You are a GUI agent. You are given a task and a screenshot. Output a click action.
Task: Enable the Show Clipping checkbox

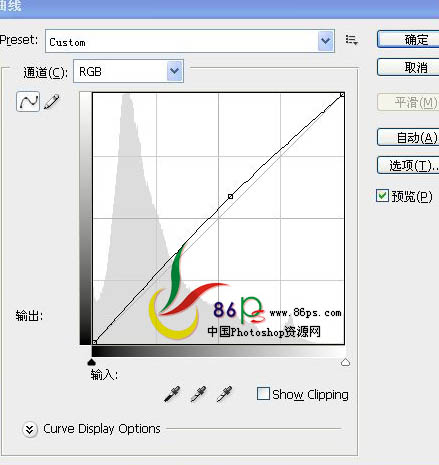[263, 393]
